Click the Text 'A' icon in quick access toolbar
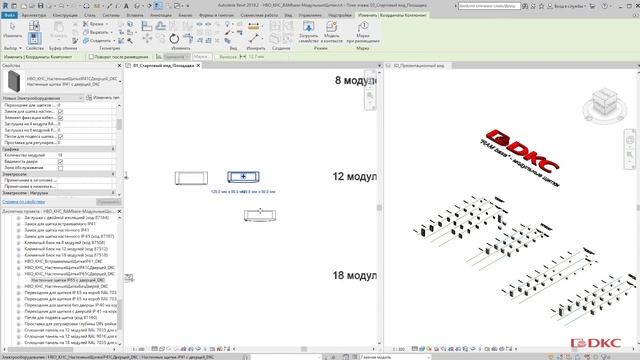This screenshot has height=360, width=640. (126, 6)
